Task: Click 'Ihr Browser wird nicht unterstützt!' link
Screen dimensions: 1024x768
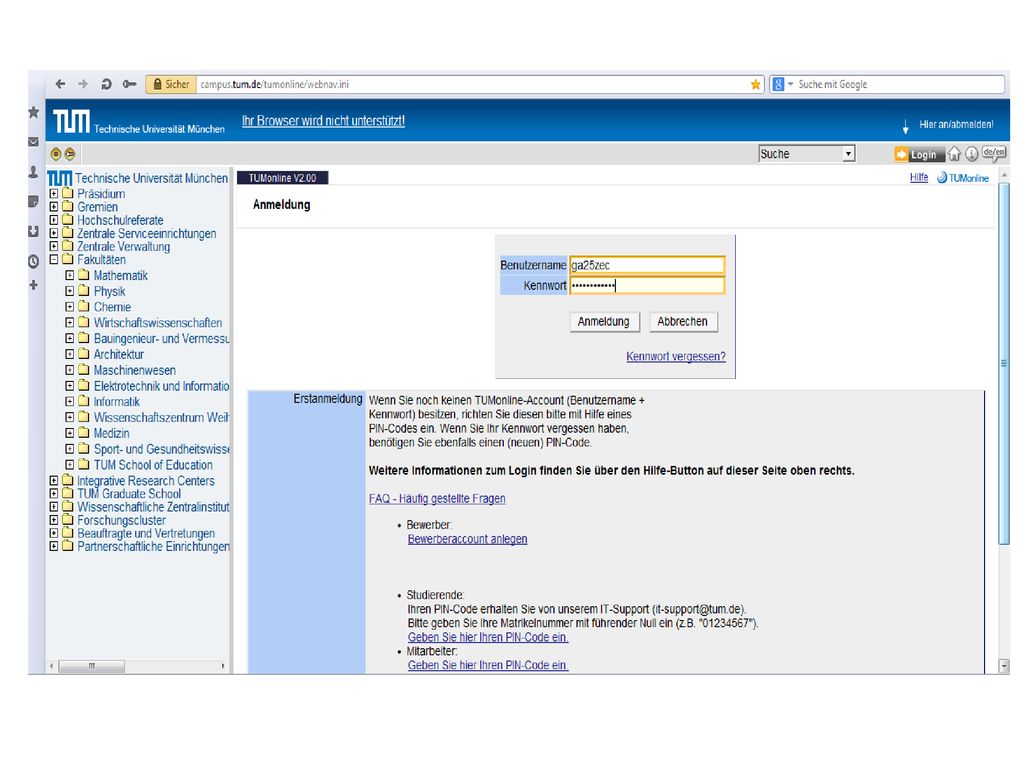Action: click(323, 121)
